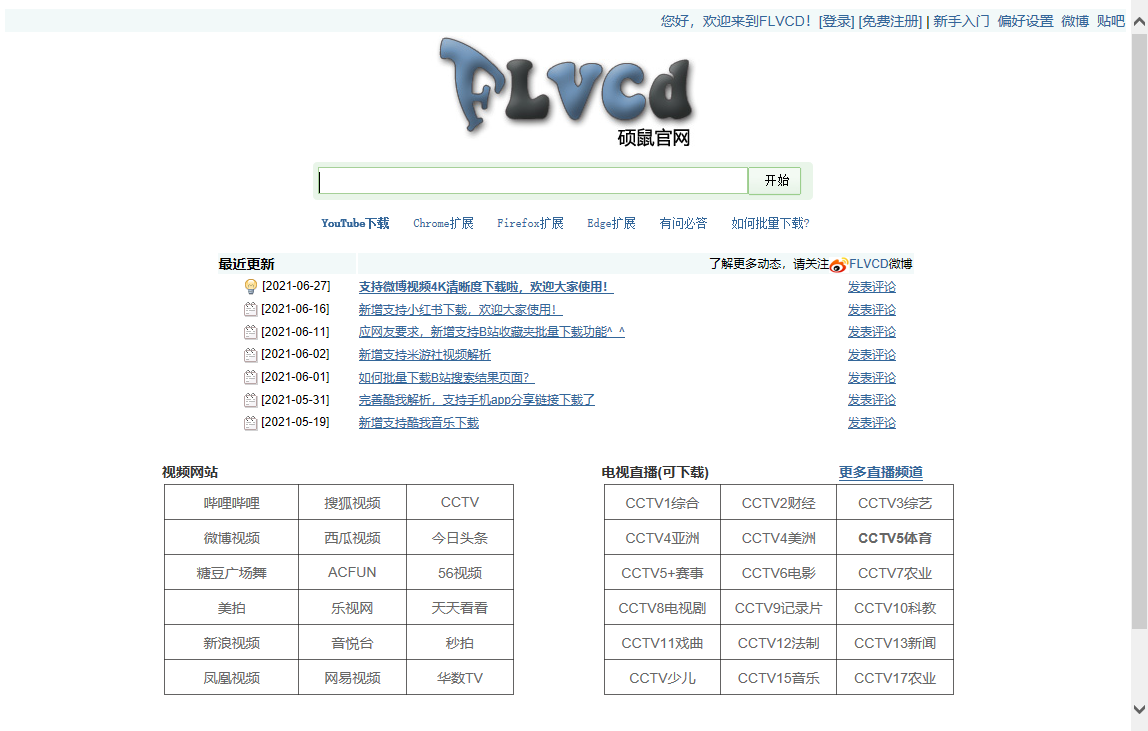Open the 免费注册 registration link
The image size is (1148, 731).
click(x=890, y=21)
